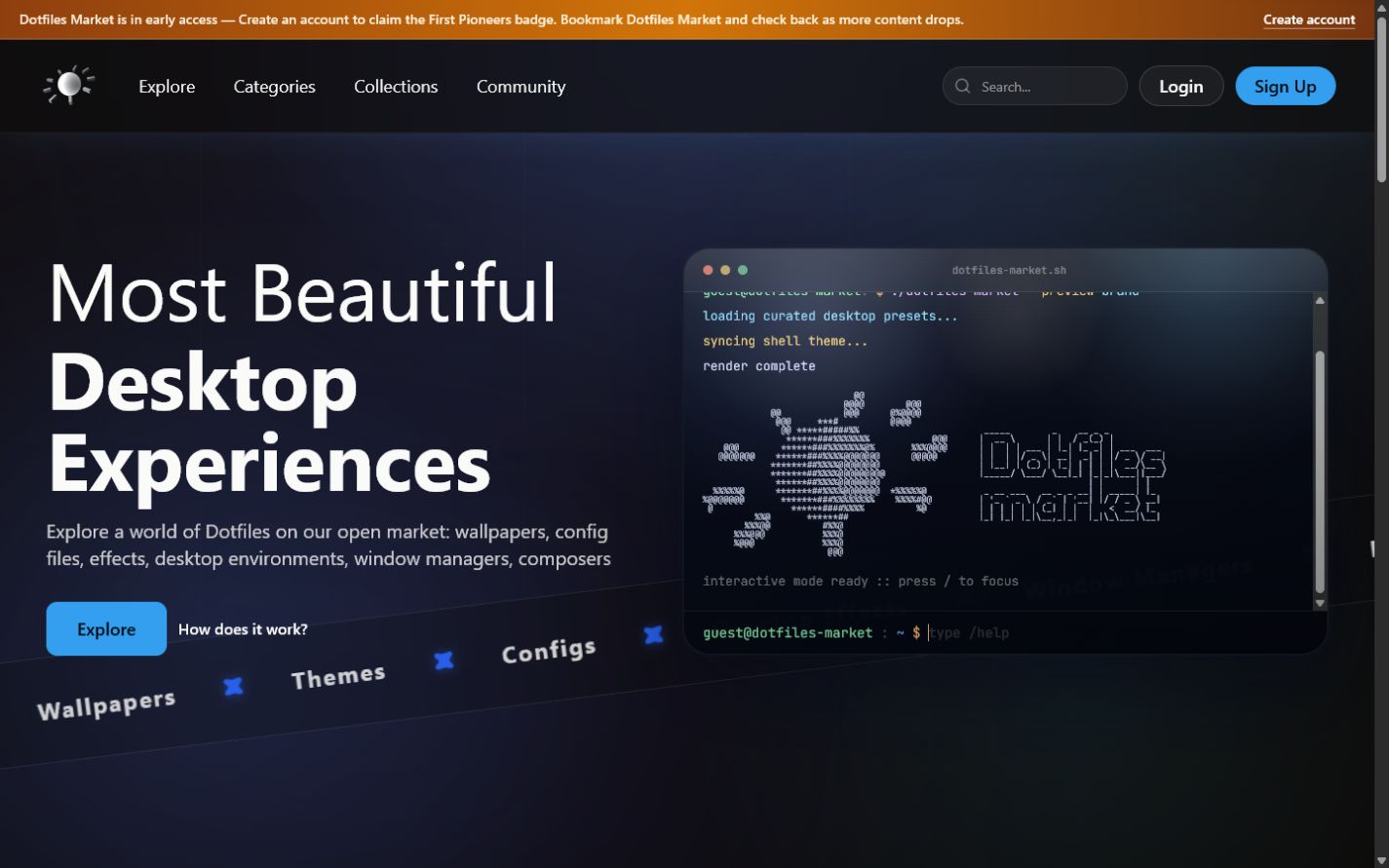Click the ASCII sun art in terminal
1389x868 pixels.
pyautogui.click(x=825, y=474)
